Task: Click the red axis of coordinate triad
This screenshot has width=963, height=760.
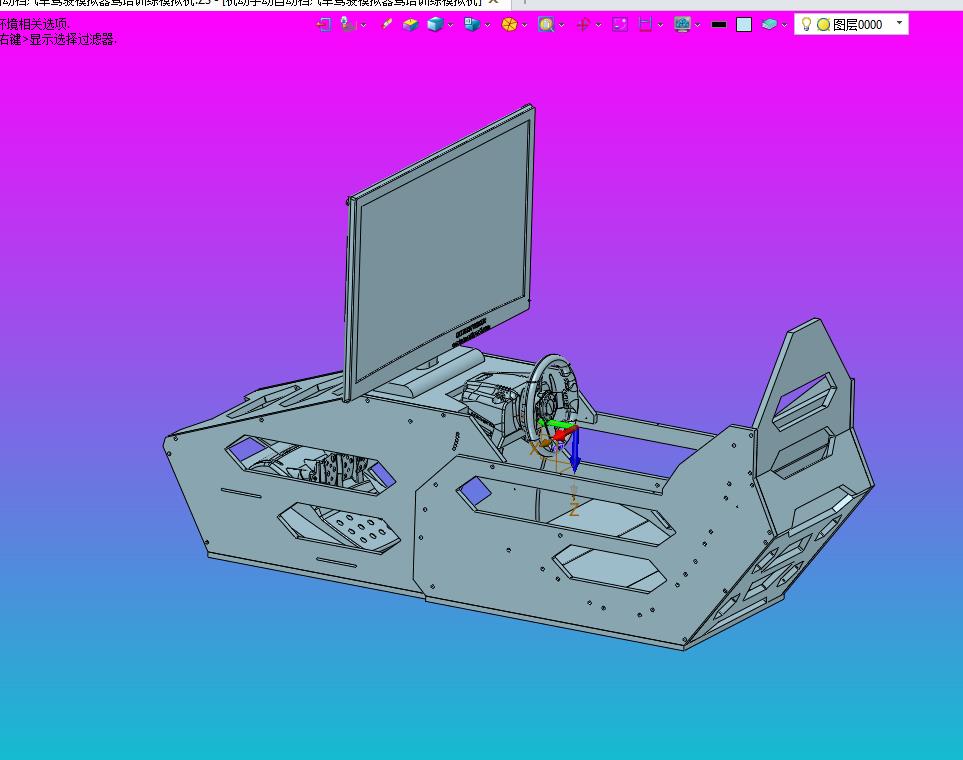Action: (564, 435)
